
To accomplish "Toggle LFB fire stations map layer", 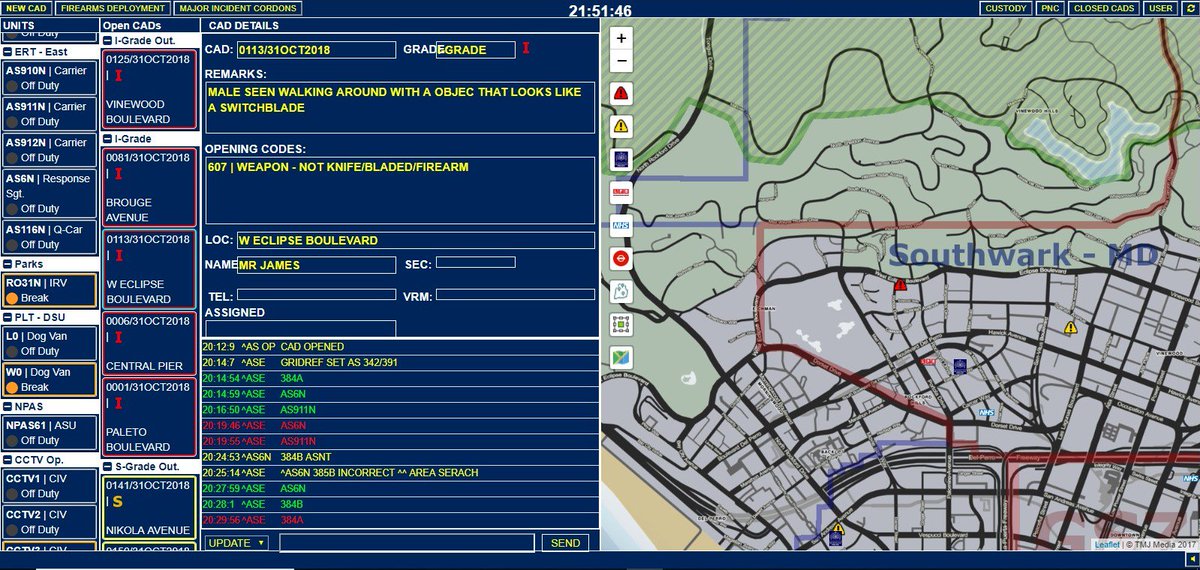I will 622,192.
